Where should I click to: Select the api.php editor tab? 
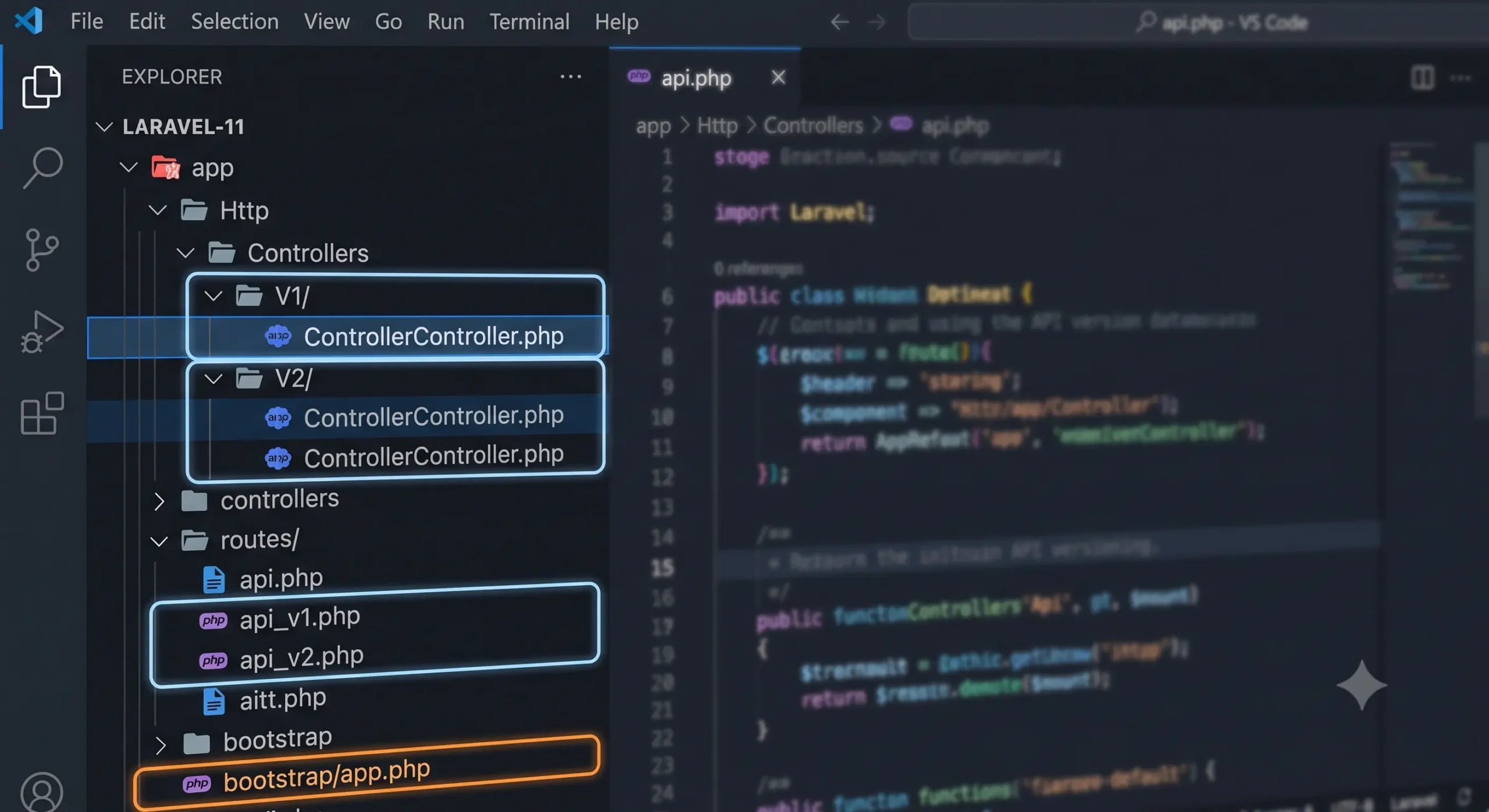pos(705,77)
